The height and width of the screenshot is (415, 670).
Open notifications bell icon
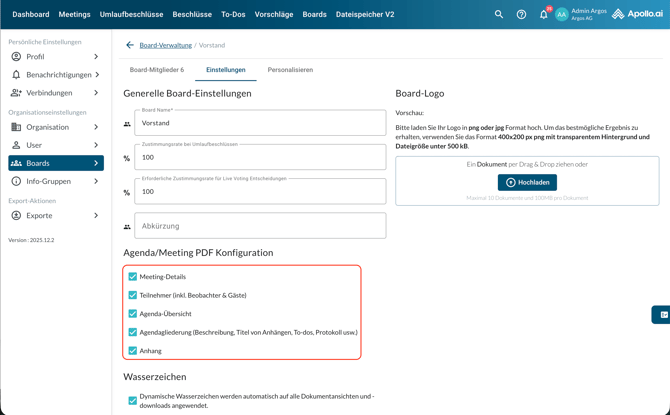click(x=543, y=15)
